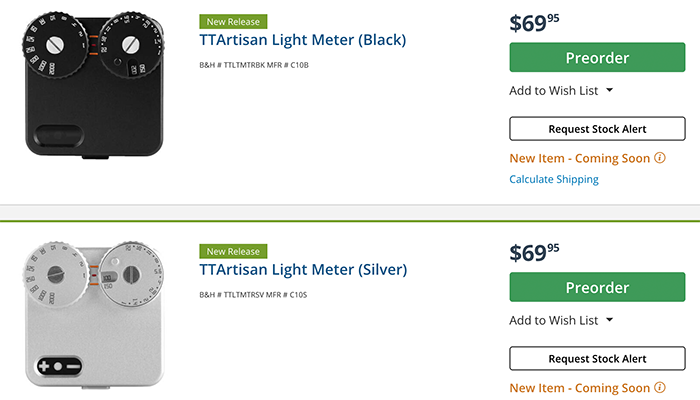Click New Item - Coming Soon for the black meter
Viewport: 700px width, 400px height.
click(579, 159)
